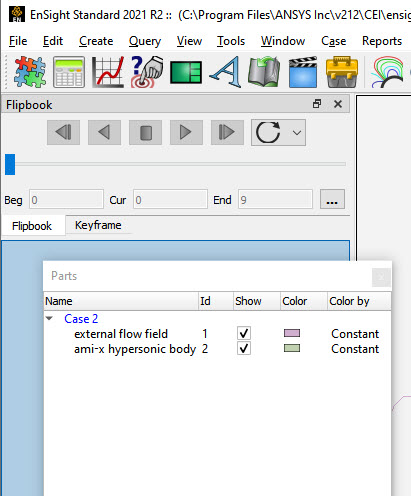Jump to first flipbook frame
411x496 pixels.
point(63,132)
